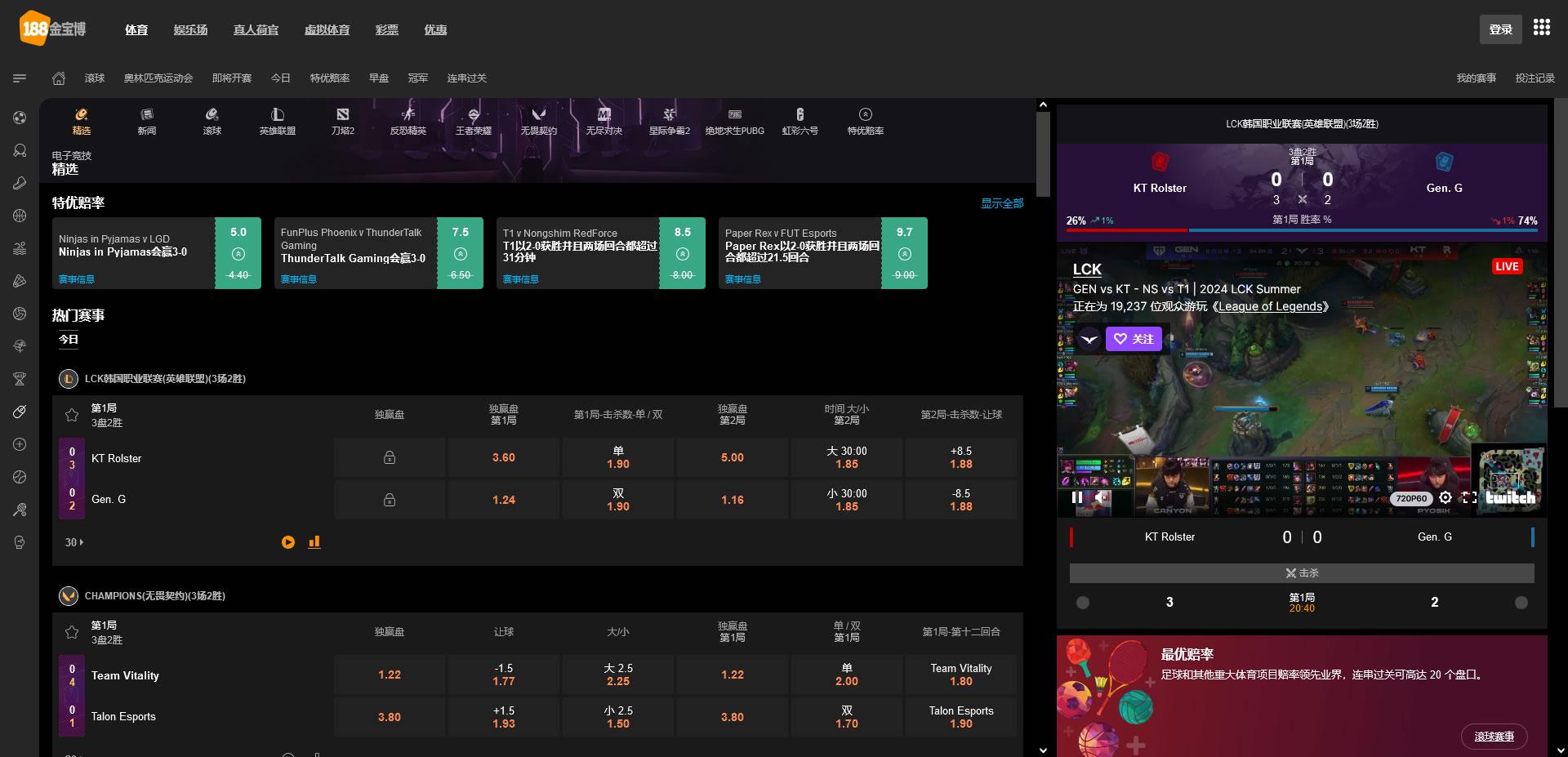Open 我的赛事 my events link
Screen dimensions: 1568x757
(1477, 78)
